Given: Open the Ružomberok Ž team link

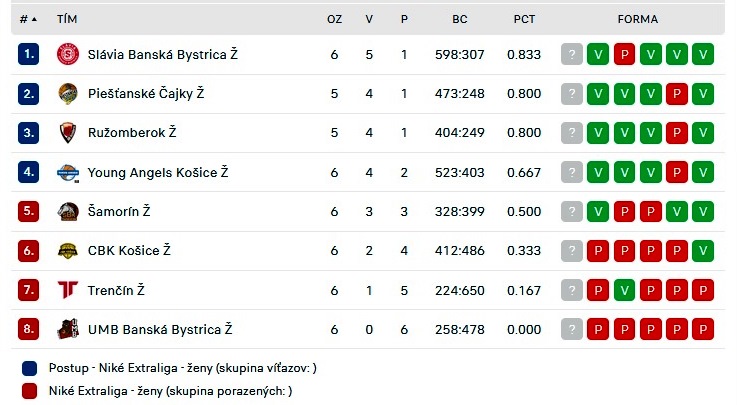Looking at the screenshot, I should pos(132,133).
